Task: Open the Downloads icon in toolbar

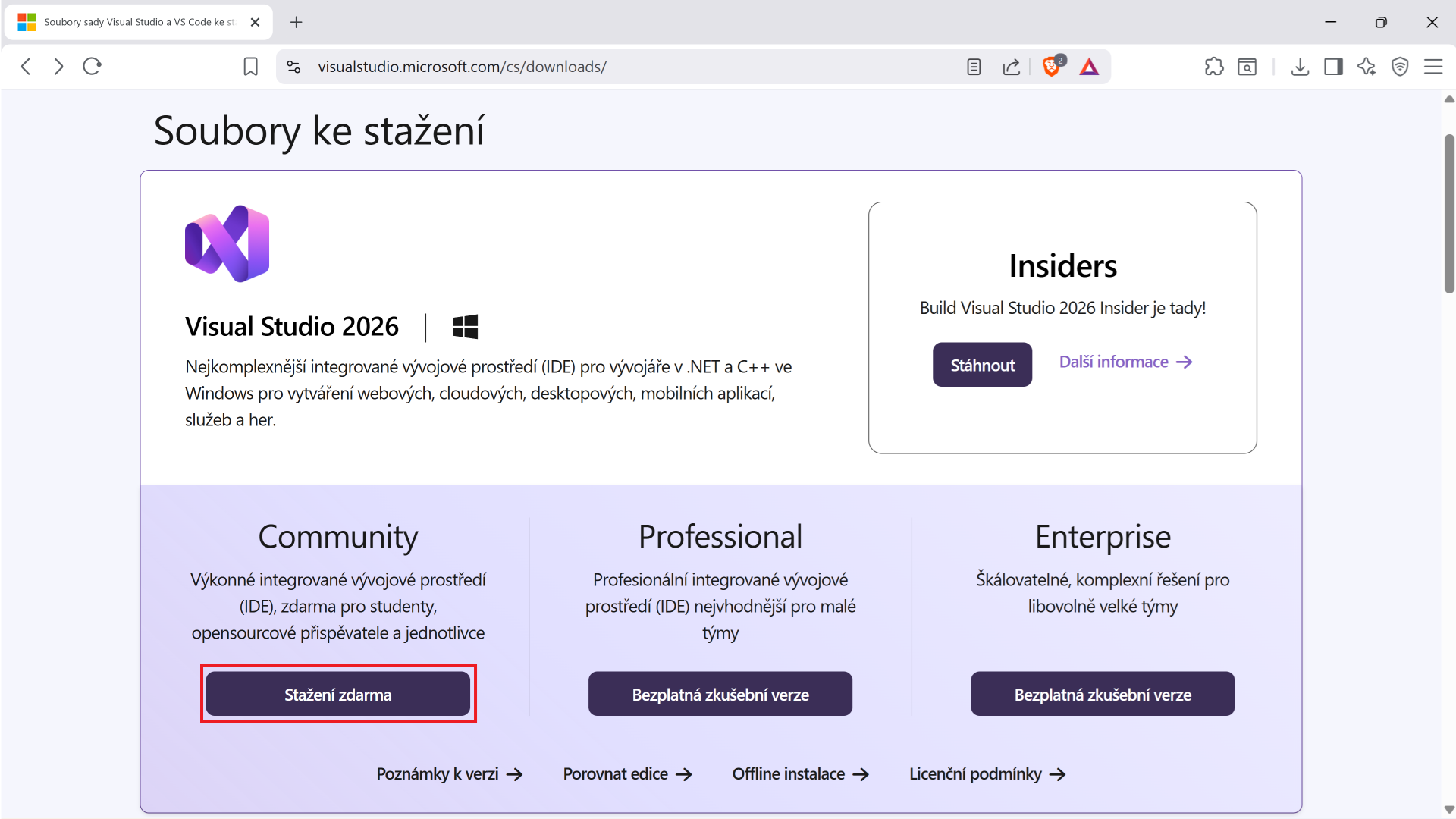Action: [x=1300, y=67]
